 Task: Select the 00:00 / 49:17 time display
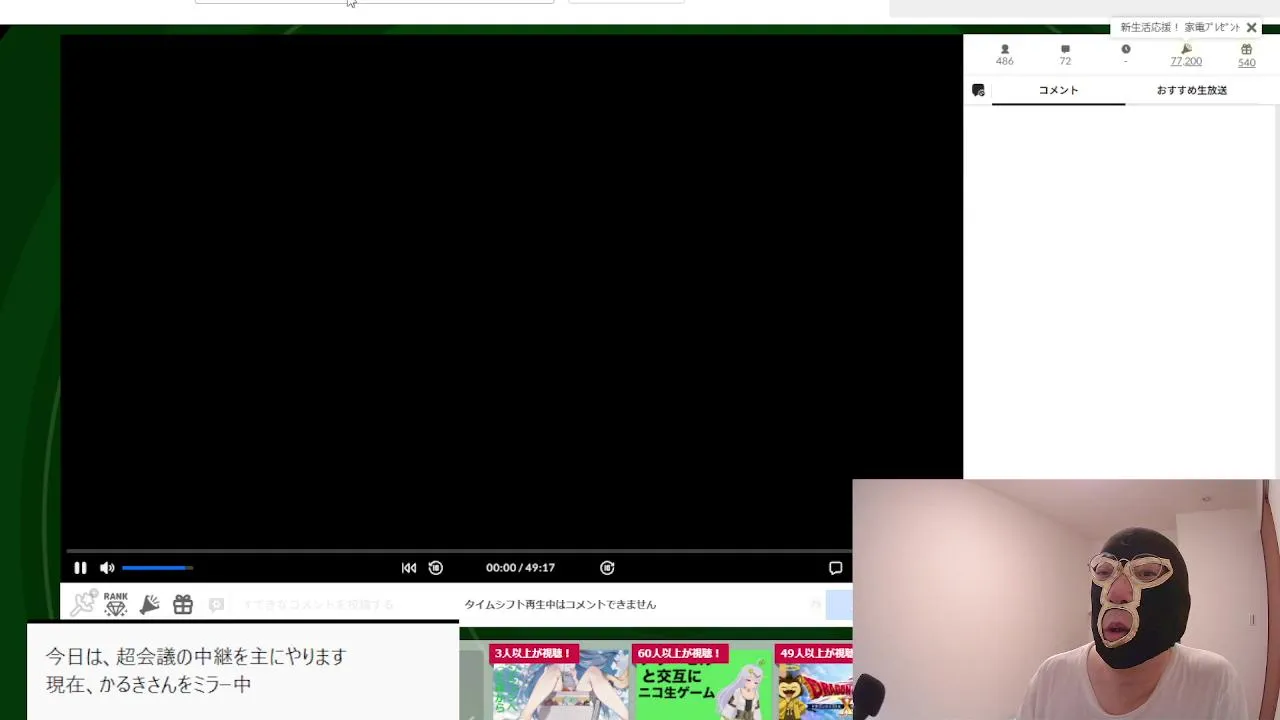(x=520, y=568)
